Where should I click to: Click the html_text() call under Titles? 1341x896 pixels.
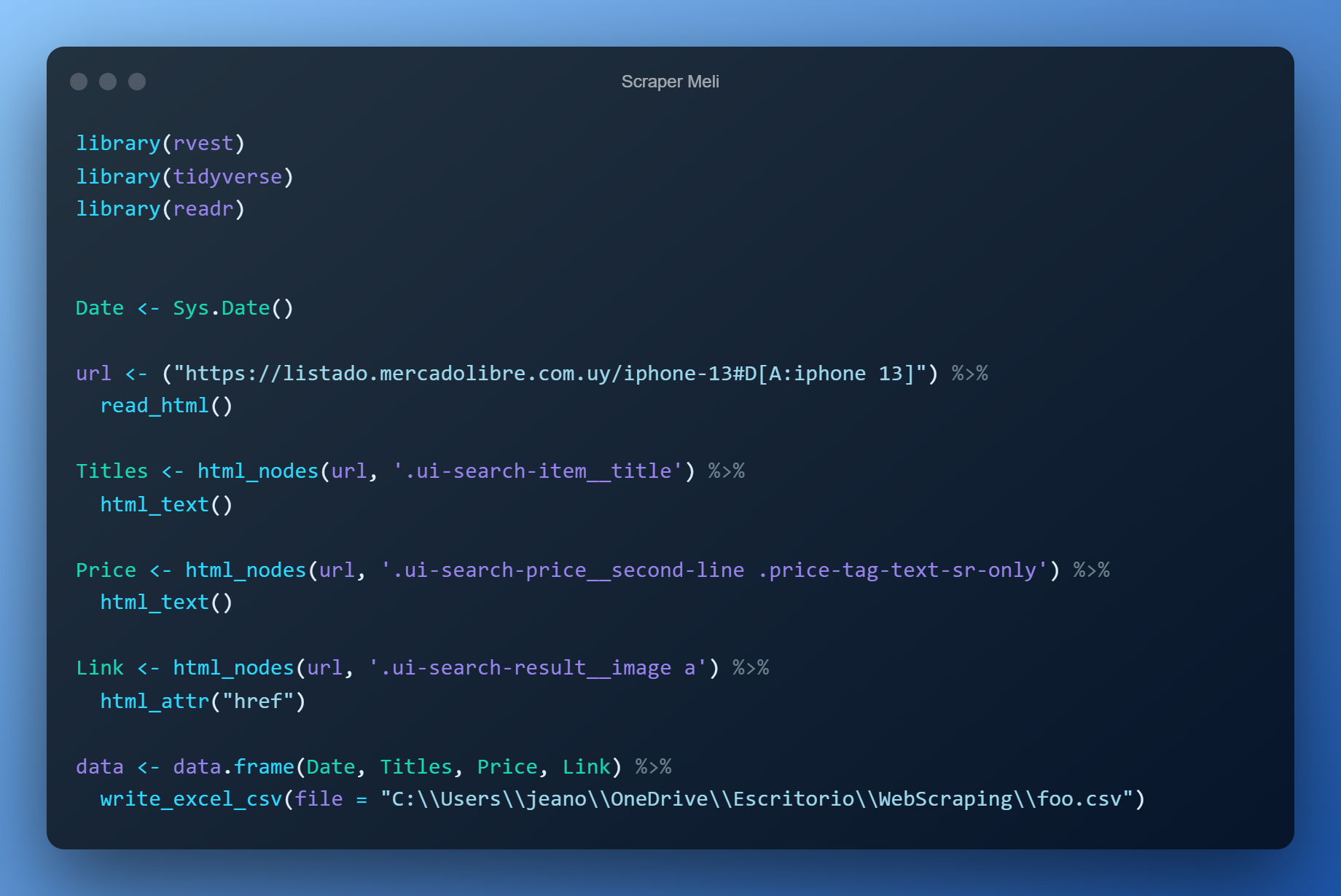(166, 503)
